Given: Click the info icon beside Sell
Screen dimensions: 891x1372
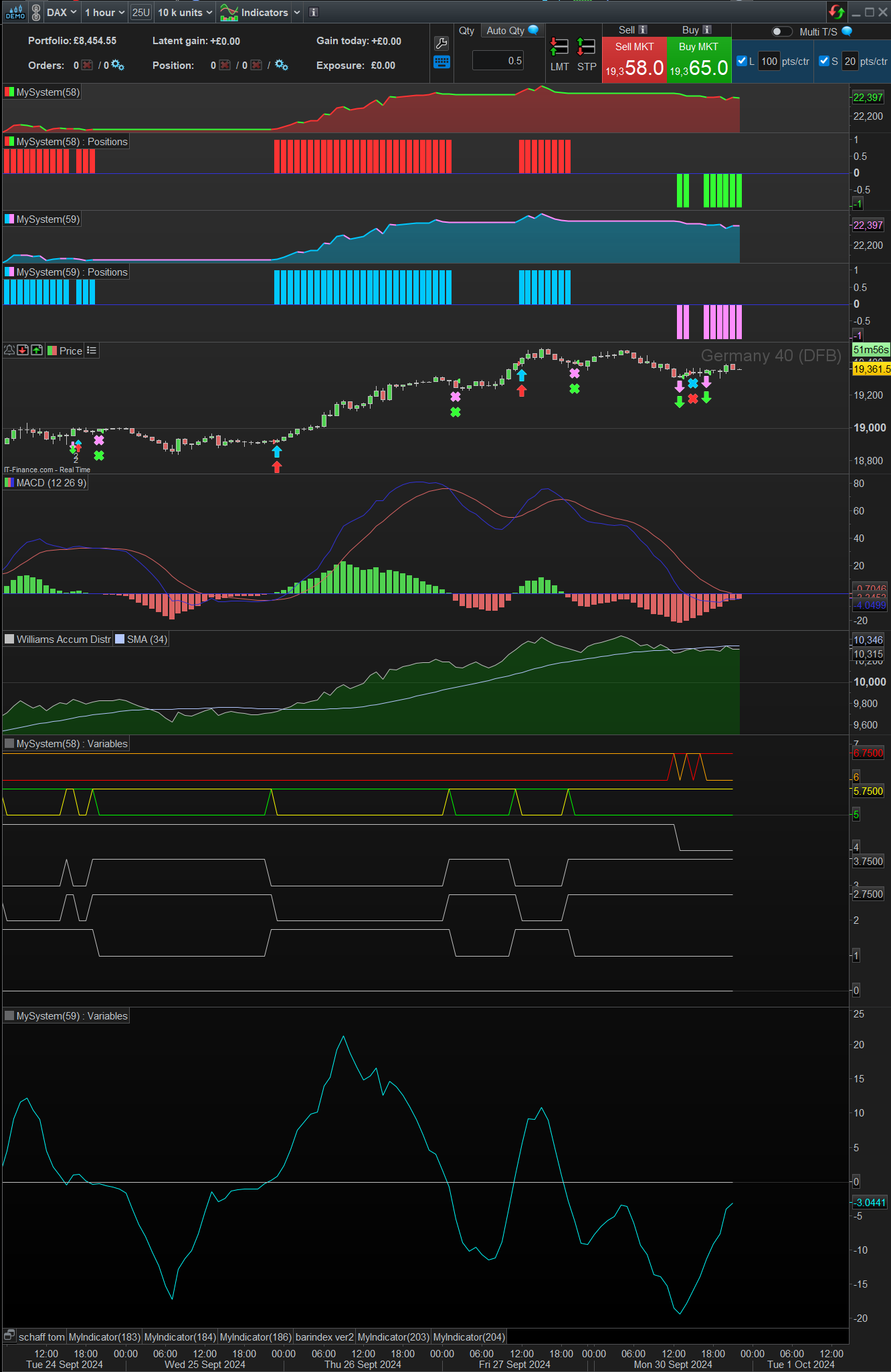Looking at the screenshot, I should point(643,30).
